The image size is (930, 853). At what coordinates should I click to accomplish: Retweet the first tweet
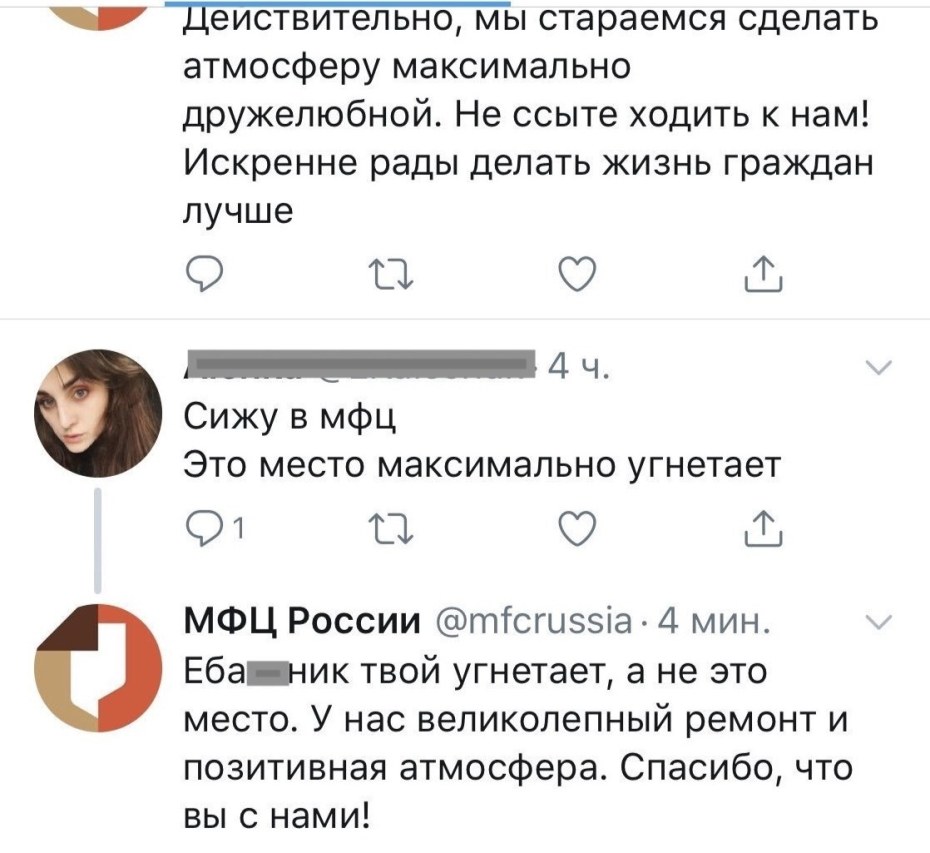tap(391, 273)
